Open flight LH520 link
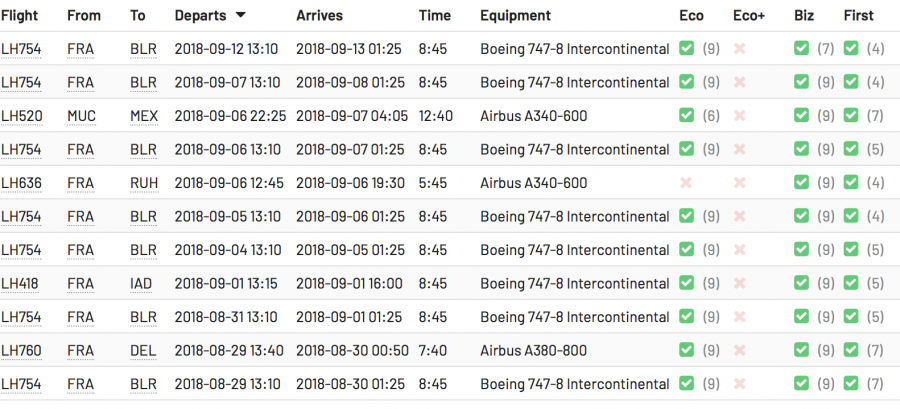 point(21,116)
